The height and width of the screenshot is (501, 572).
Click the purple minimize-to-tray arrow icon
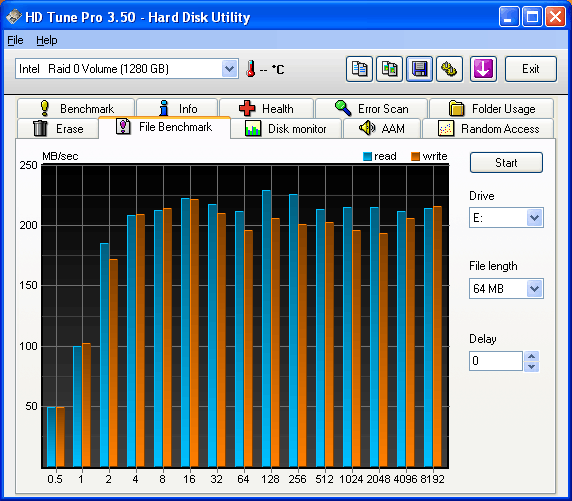click(x=483, y=69)
